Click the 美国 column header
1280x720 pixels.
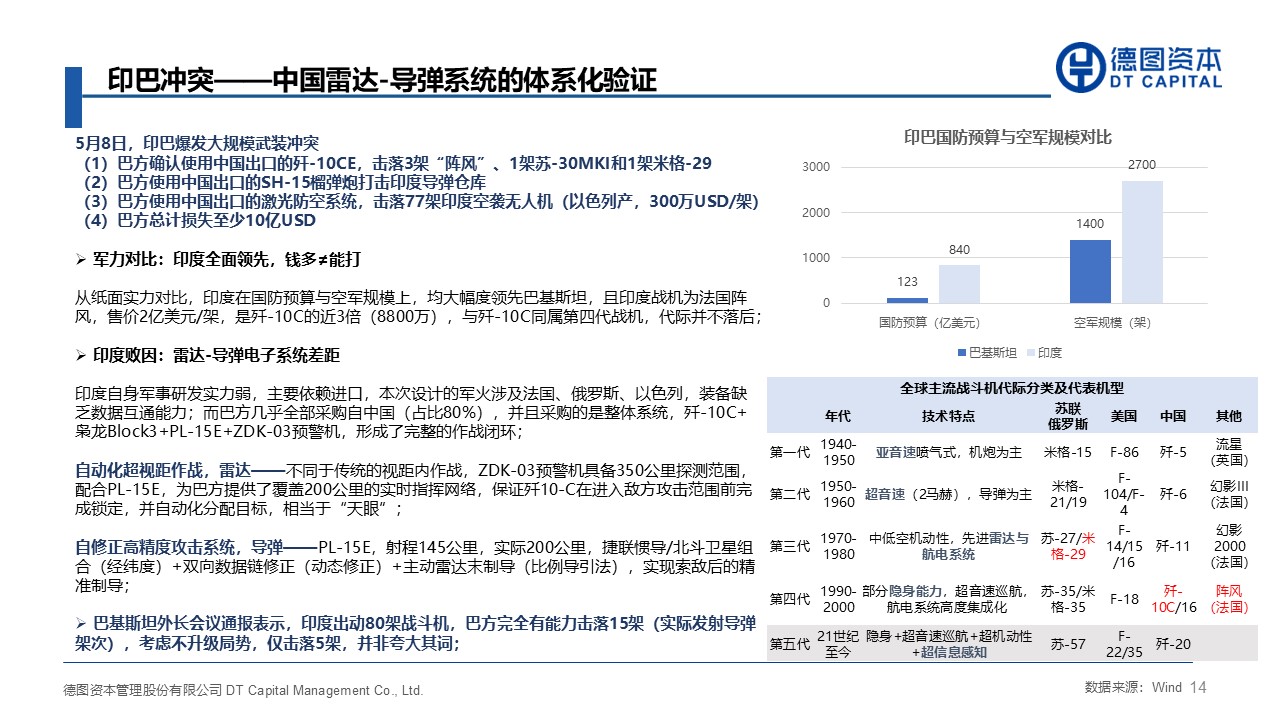[x=1124, y=416]
